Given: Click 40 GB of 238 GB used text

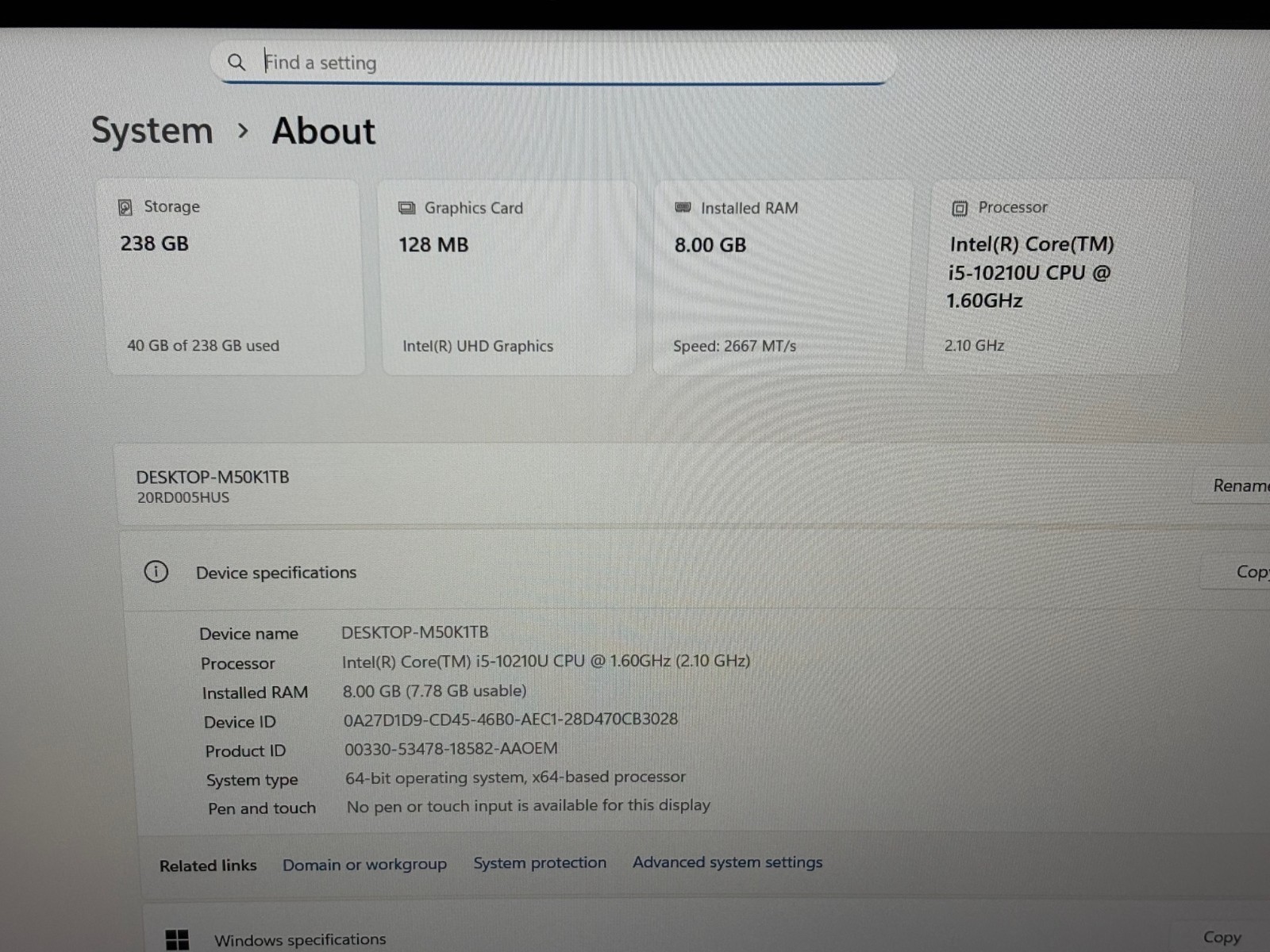Looking at the screenshot, I should tap(203, 346).
